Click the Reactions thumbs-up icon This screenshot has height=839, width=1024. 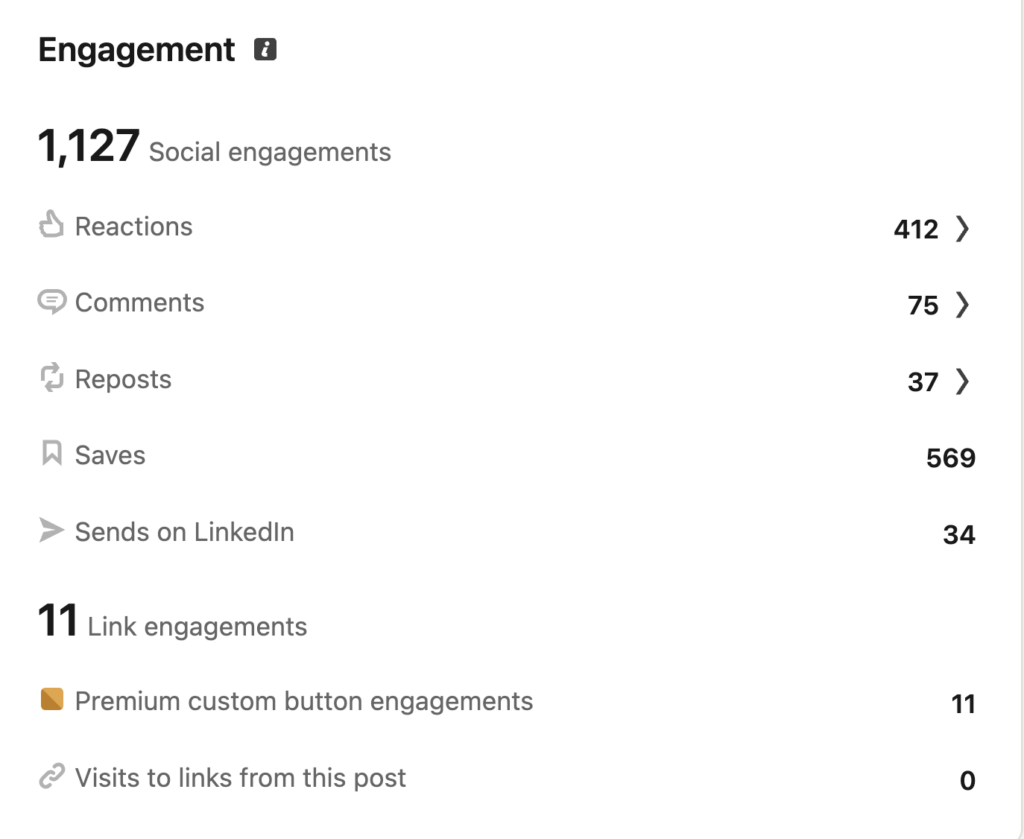pos(51,225)
